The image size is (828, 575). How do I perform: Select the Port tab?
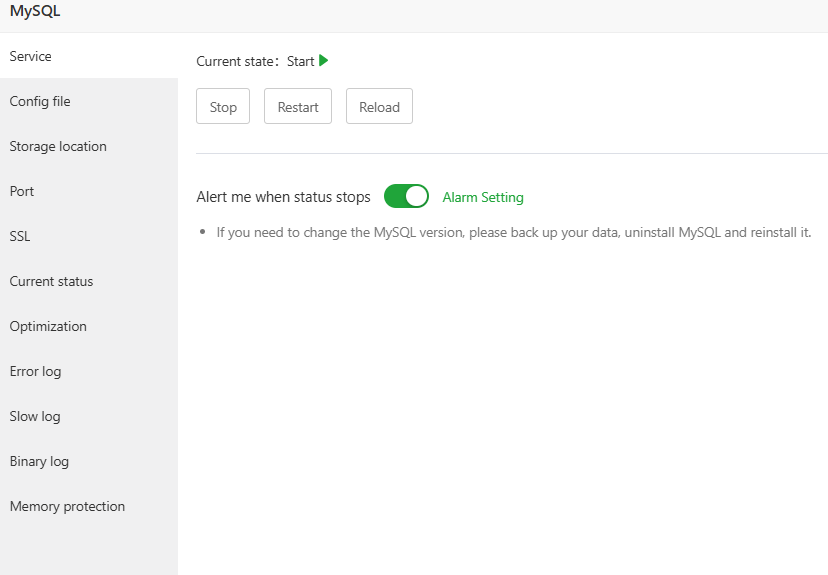click(22, 192)
